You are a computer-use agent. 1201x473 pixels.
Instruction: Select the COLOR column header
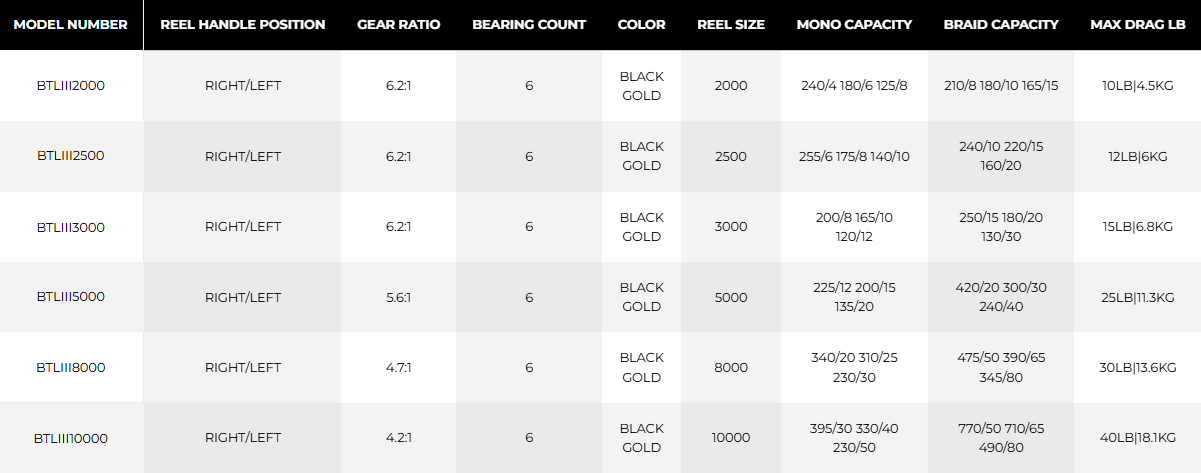(x=641, y=25)
